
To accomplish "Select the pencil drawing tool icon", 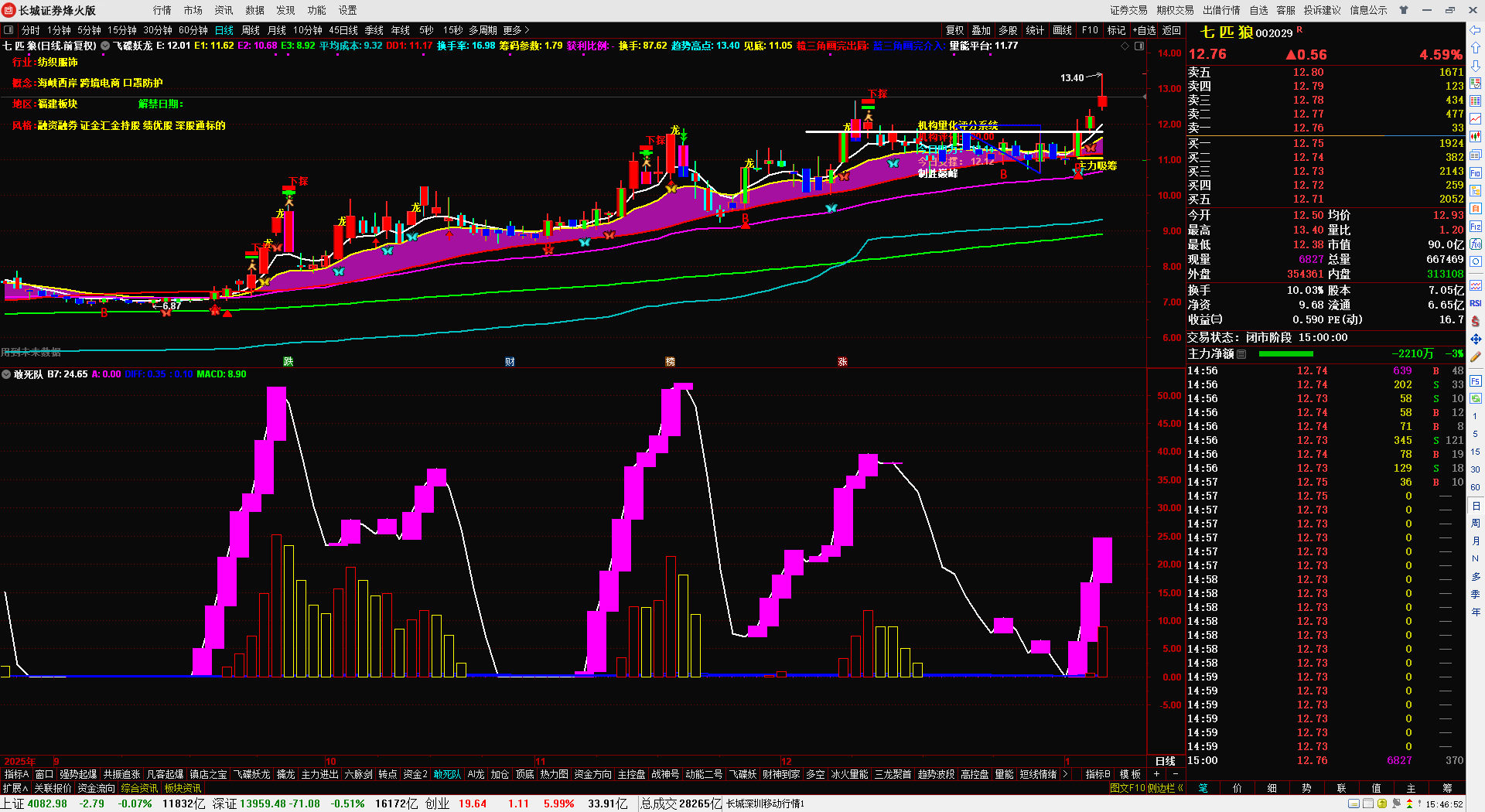I will pos(1476,357).
